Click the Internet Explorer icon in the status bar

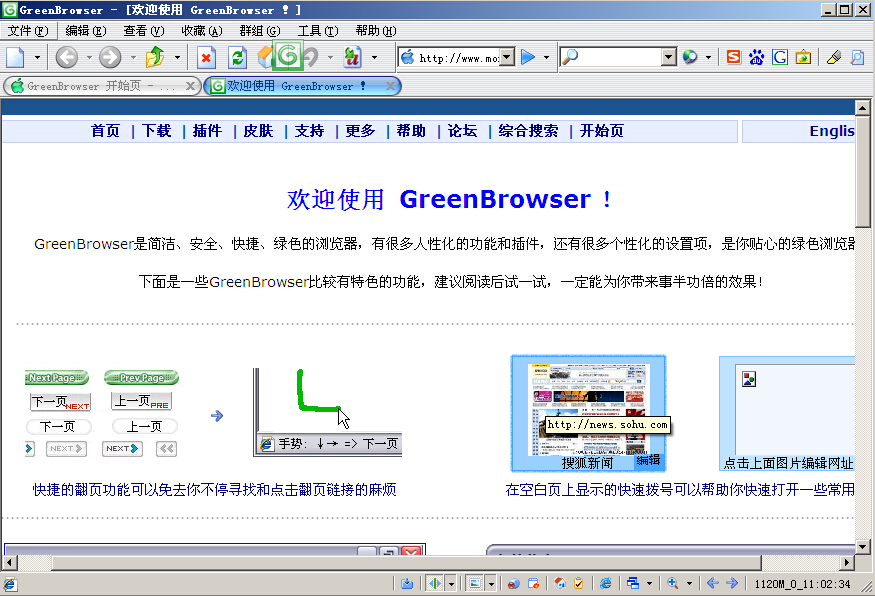605,584
